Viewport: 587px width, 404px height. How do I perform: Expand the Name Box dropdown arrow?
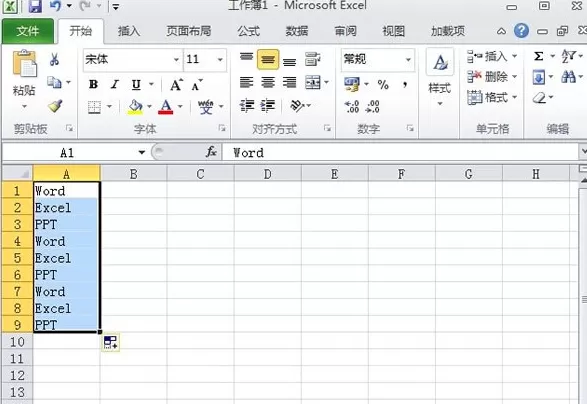click(142, 152)
